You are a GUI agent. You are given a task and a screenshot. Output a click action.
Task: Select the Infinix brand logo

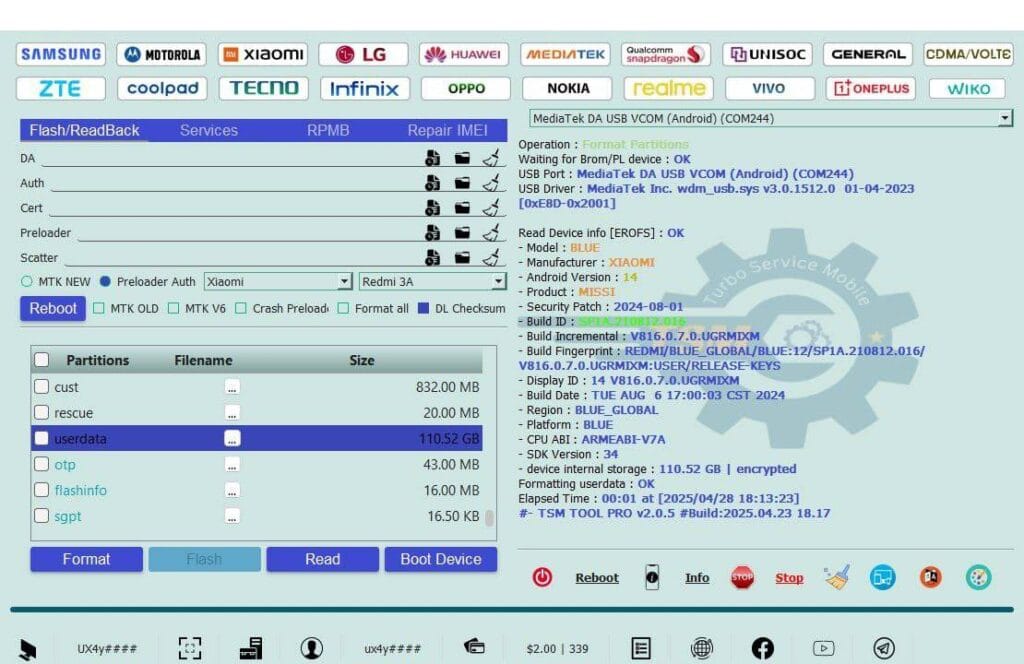point(365,88)
